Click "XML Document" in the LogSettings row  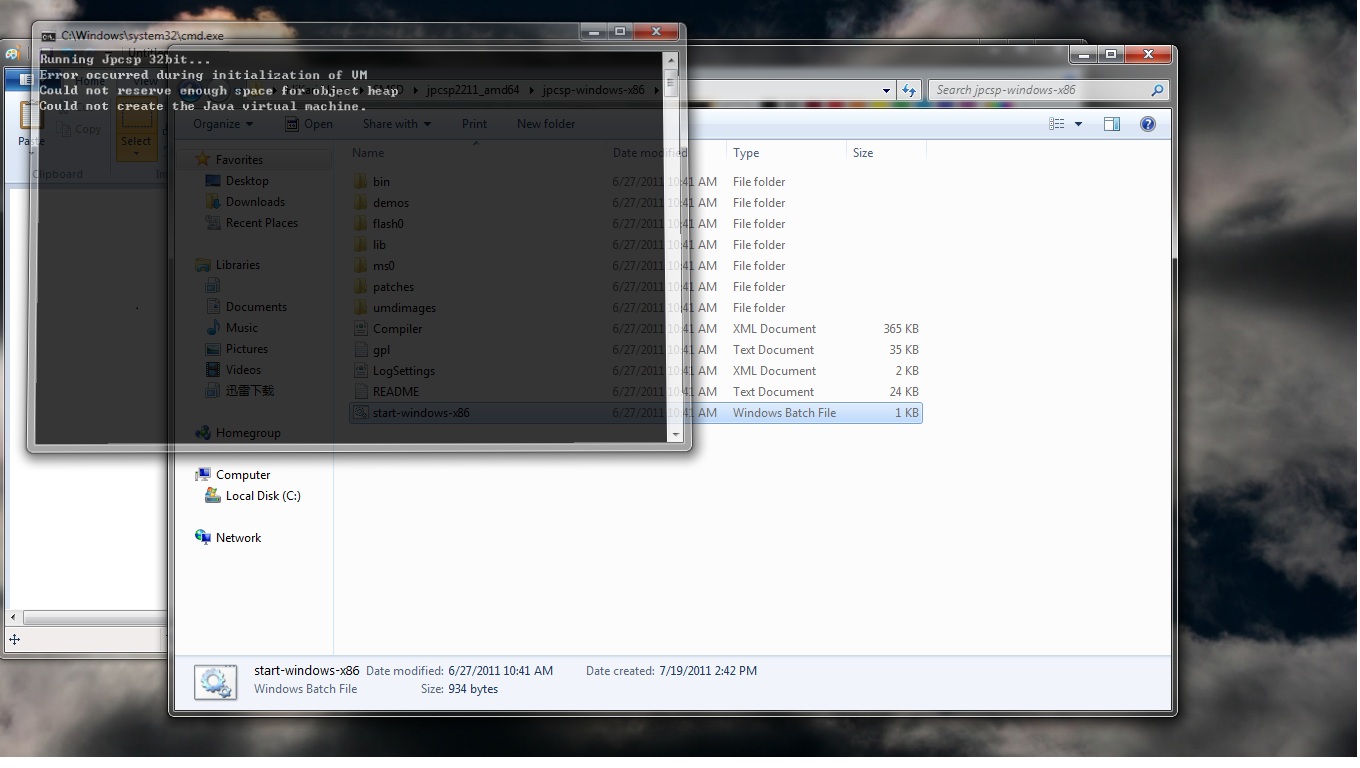tap(774, 371)
